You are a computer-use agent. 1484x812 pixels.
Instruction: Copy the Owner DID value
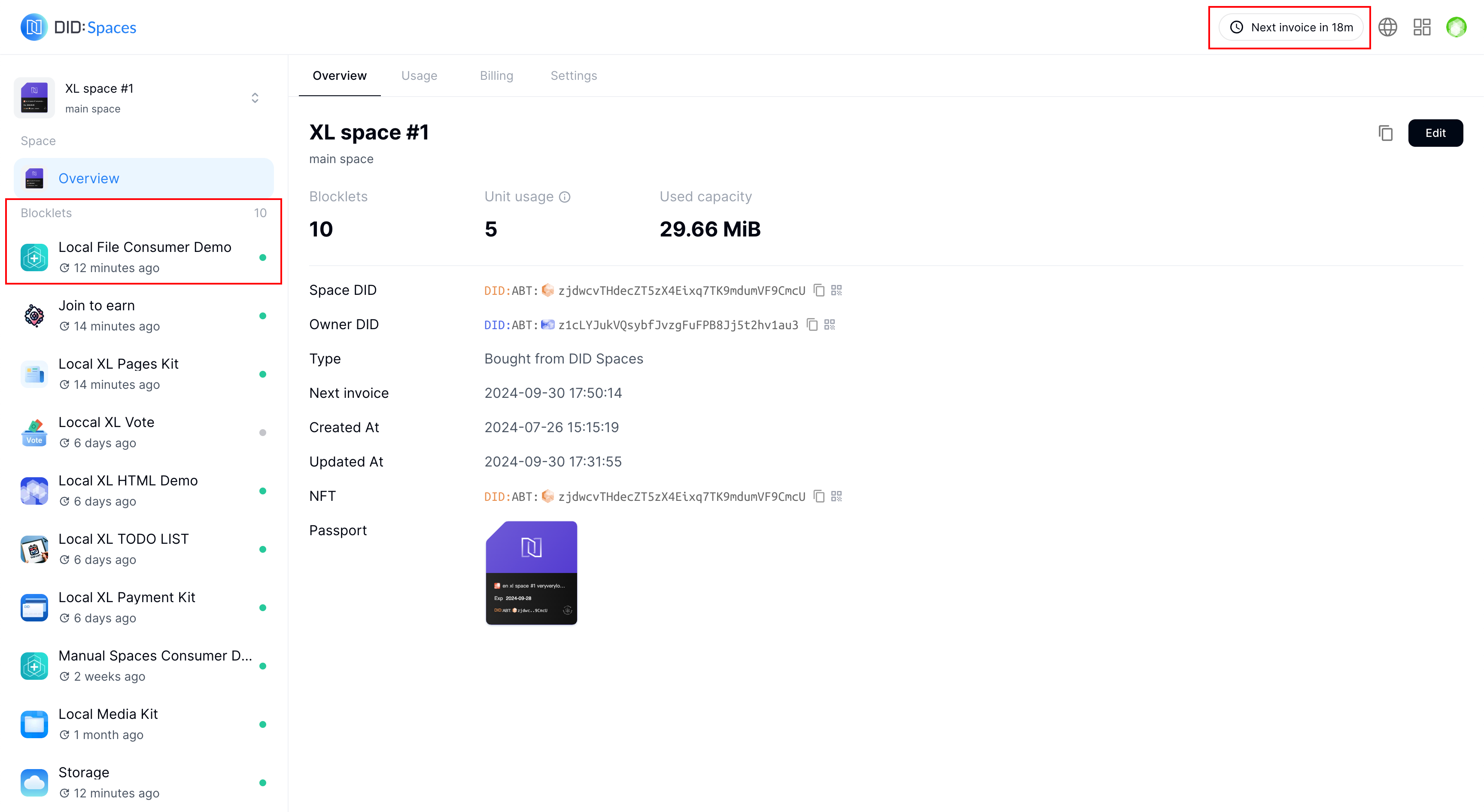pos(812,325)
